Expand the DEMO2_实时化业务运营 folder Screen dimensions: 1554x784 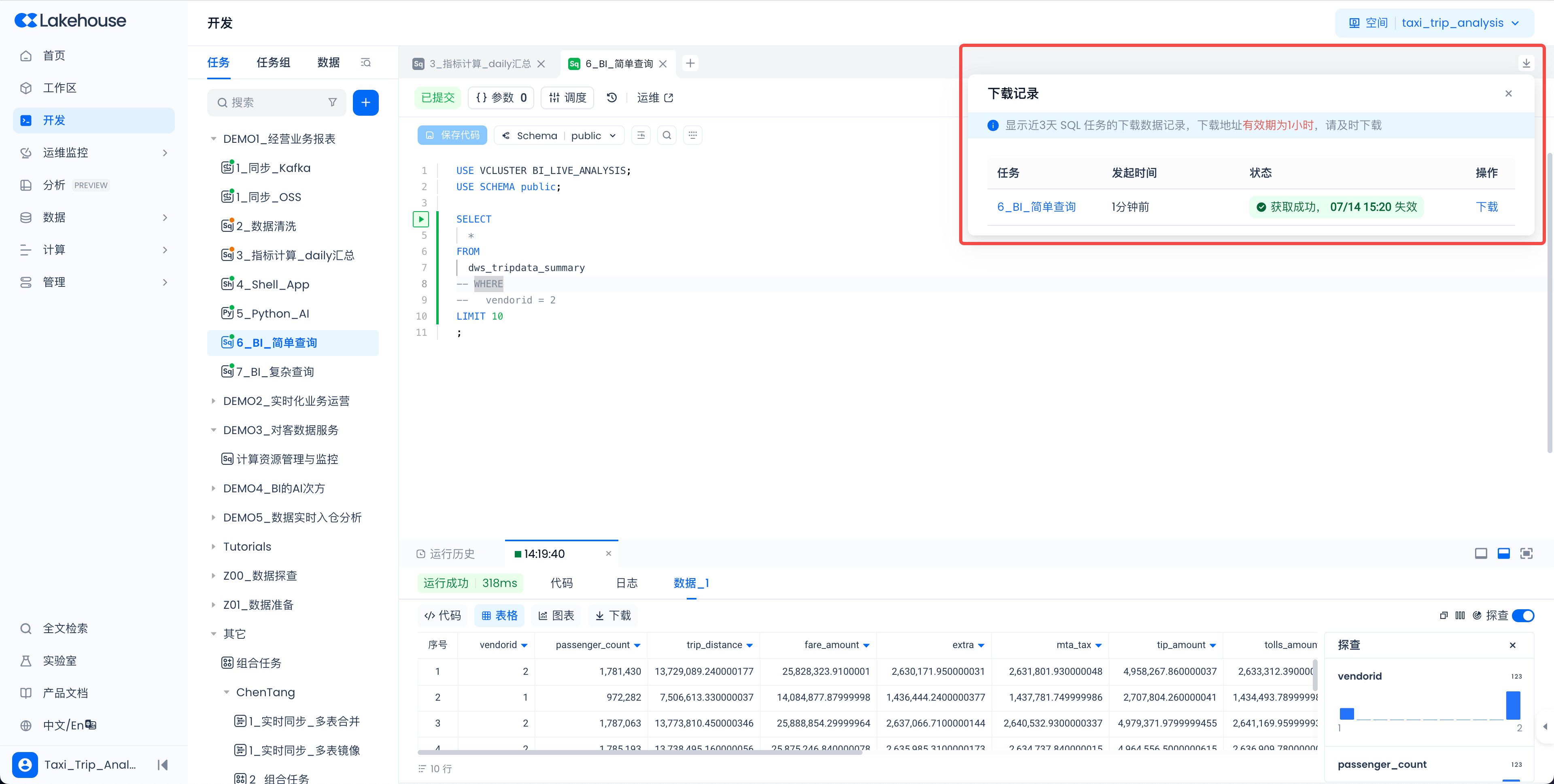click(213, 401)
